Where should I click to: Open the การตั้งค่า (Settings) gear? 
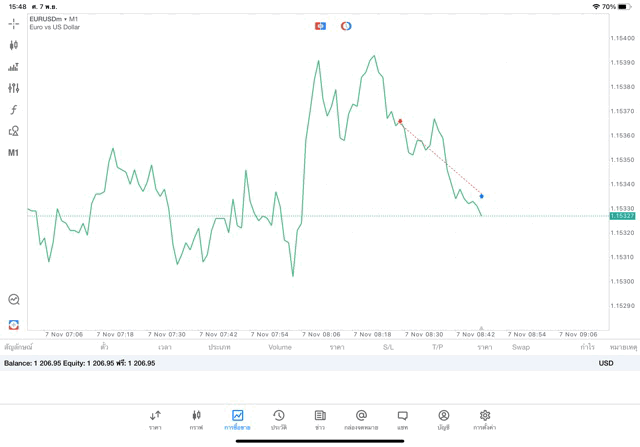point(484,420)
